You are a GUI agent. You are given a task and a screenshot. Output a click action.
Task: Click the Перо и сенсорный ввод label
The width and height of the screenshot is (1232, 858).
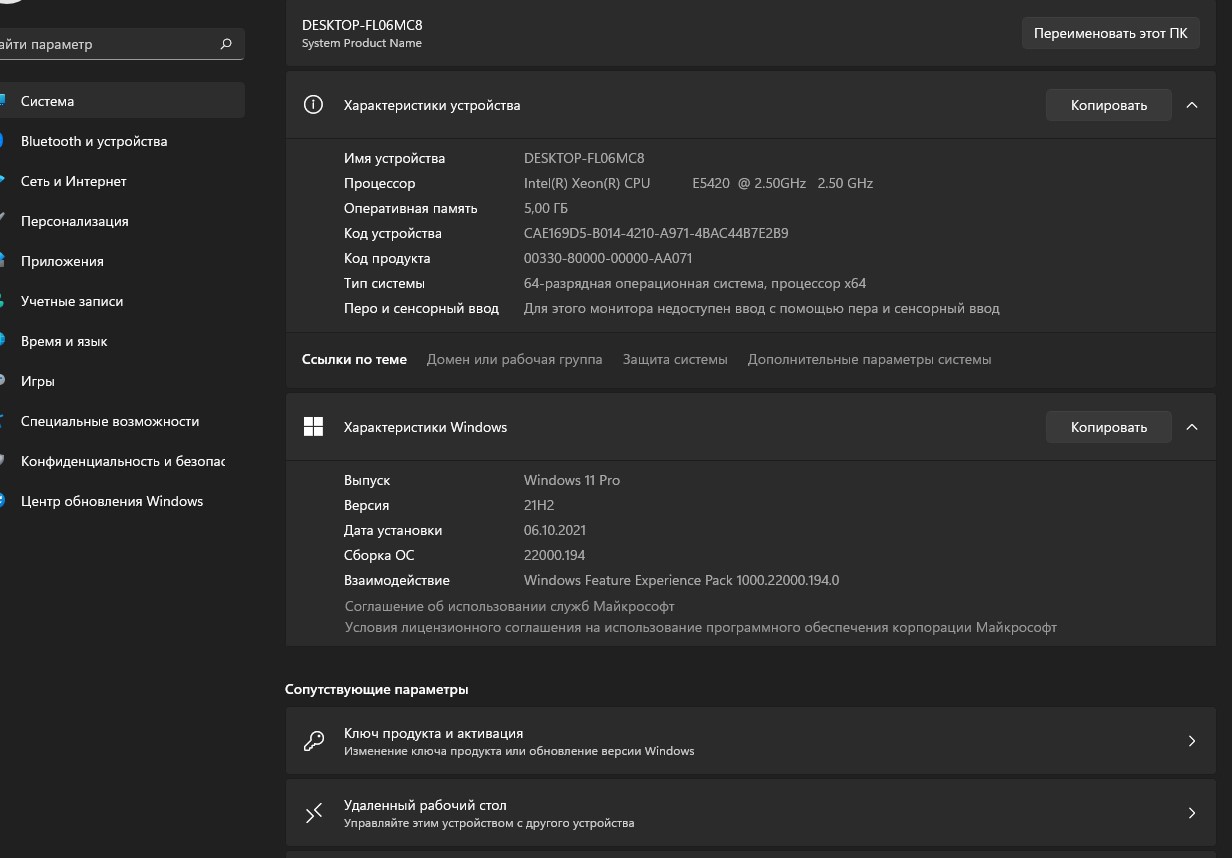coord(421,308)
